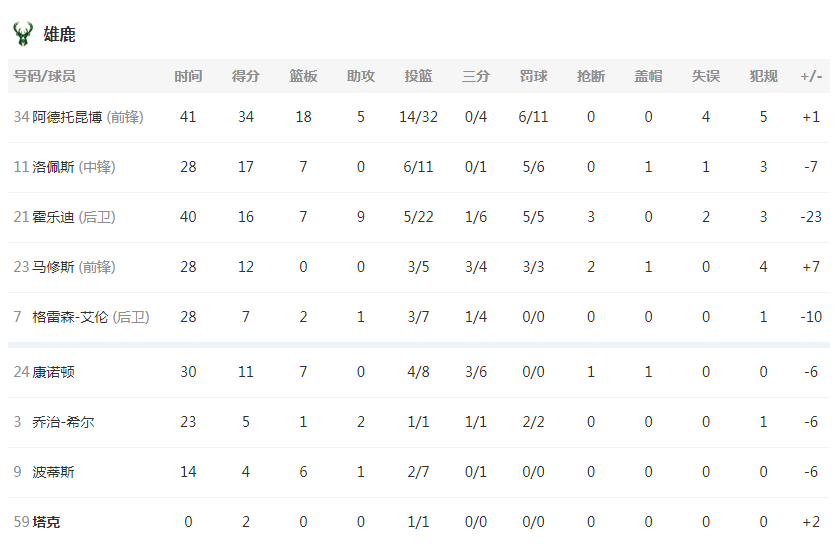Screen dimensions: 837x547
Task: Open player 塔克 profile link
Action: 46,522
